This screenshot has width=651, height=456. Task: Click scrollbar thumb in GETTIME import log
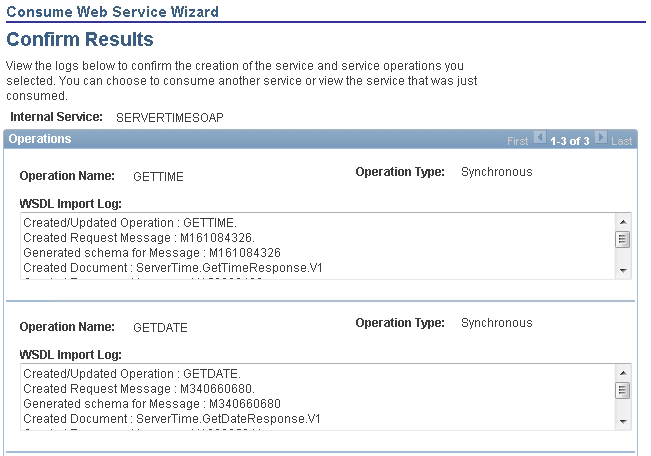tap(622, 239)
